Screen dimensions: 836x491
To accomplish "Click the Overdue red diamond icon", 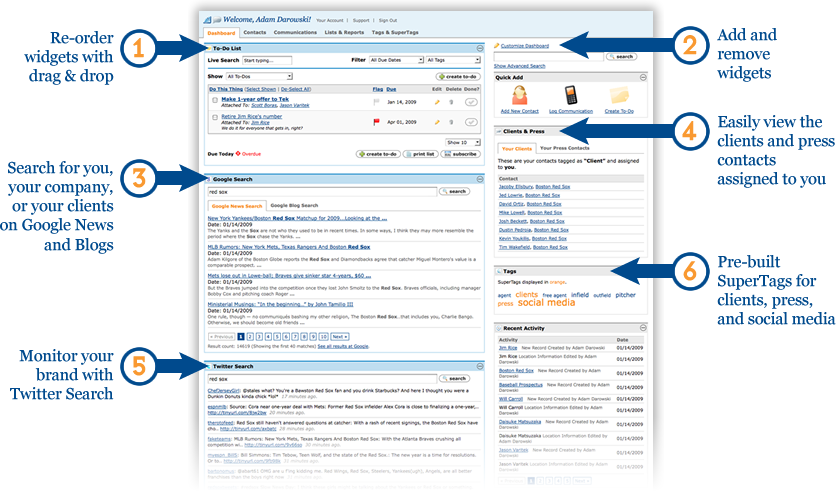I will click(238, 154).
